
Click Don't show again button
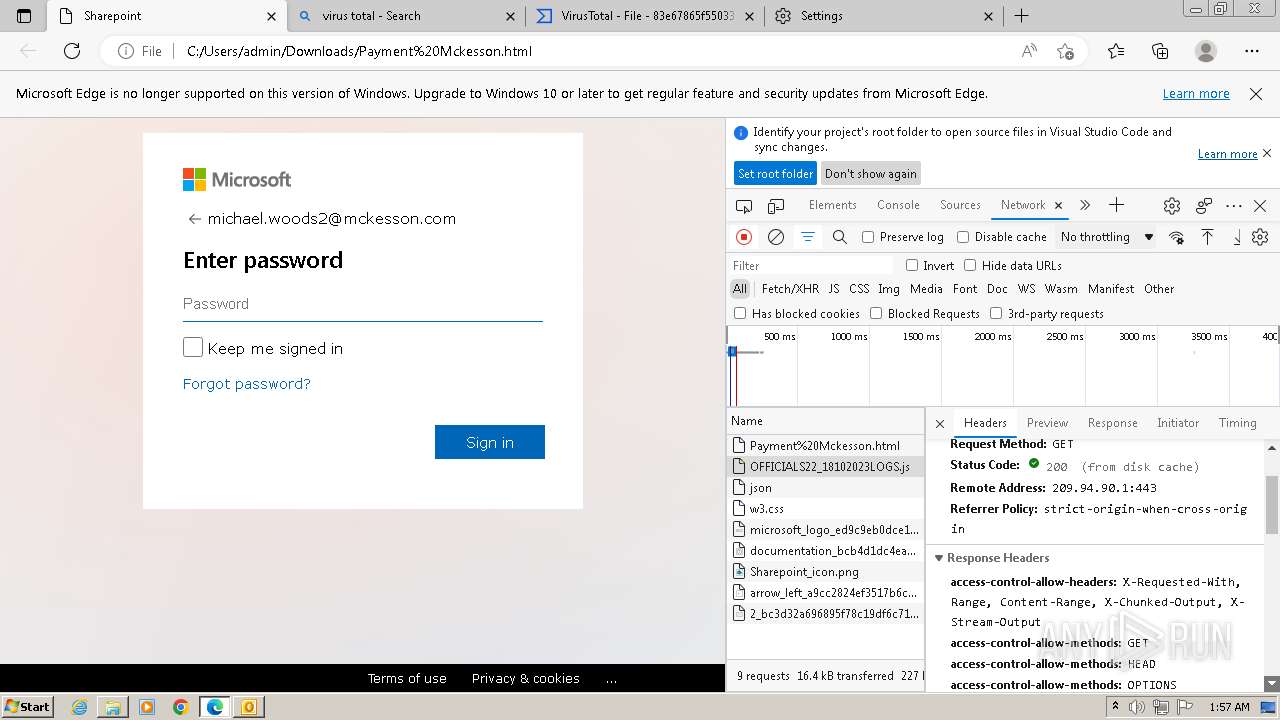[x=870, y=174]
